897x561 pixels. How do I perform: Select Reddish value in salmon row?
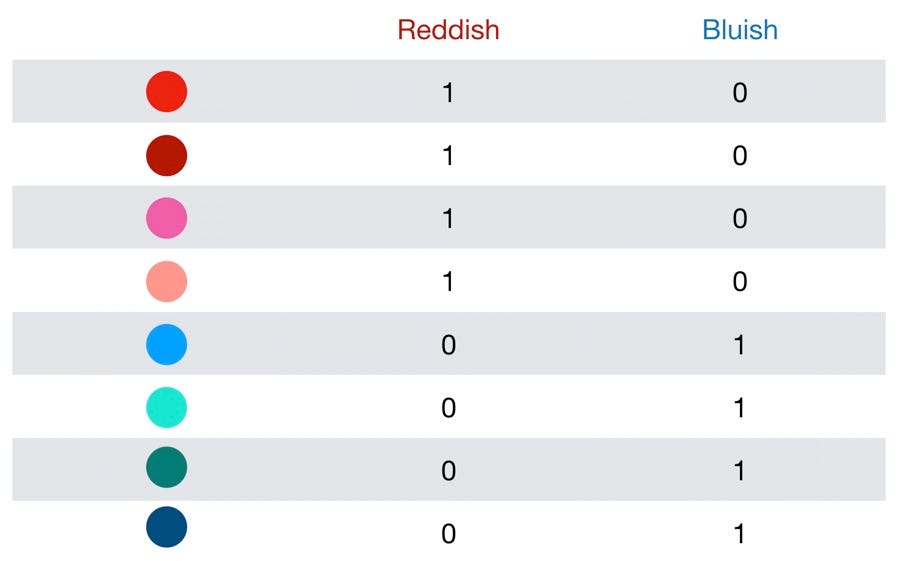coord(448,282)
